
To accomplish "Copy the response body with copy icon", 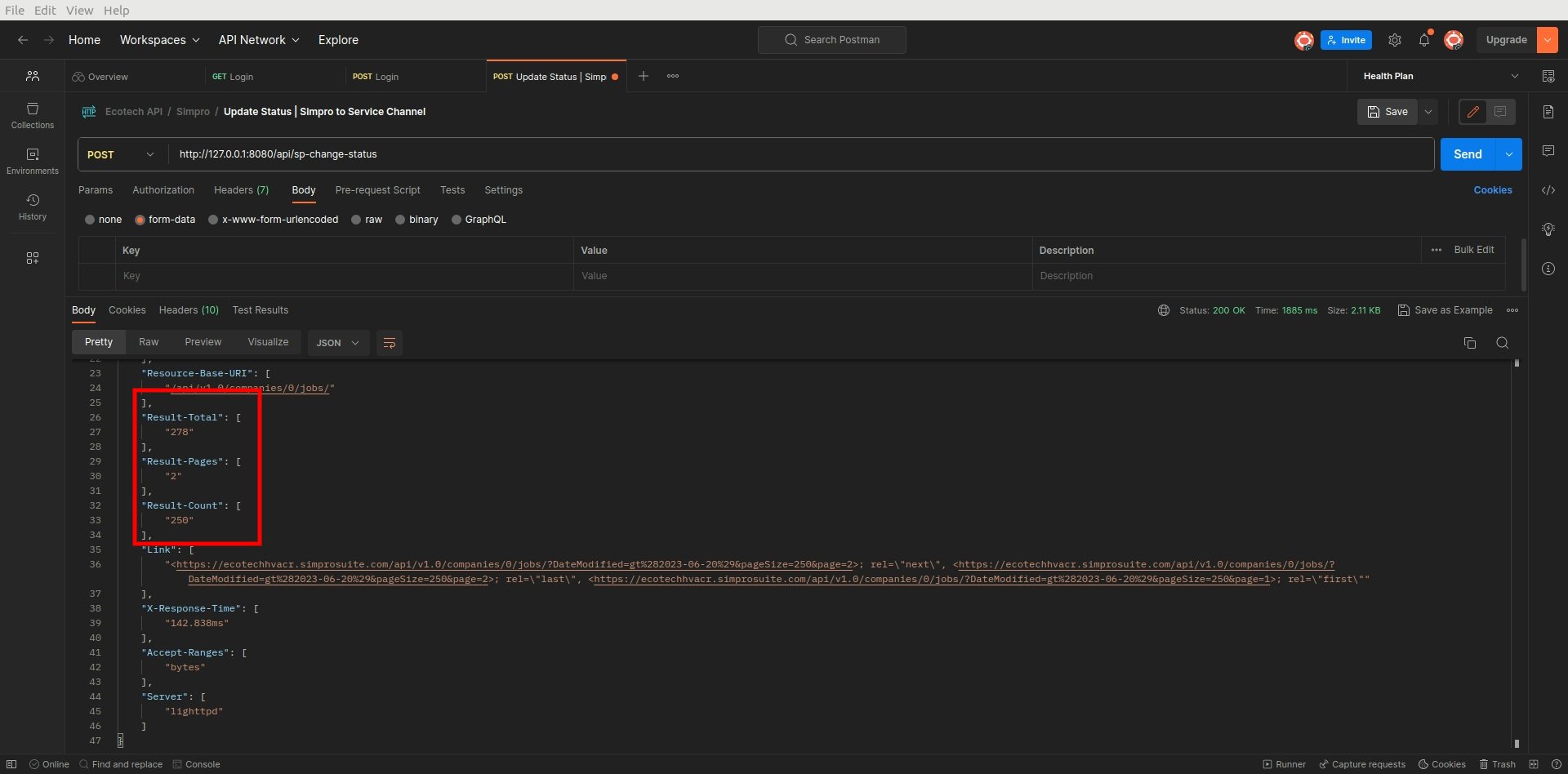I will pos(1470,343).
